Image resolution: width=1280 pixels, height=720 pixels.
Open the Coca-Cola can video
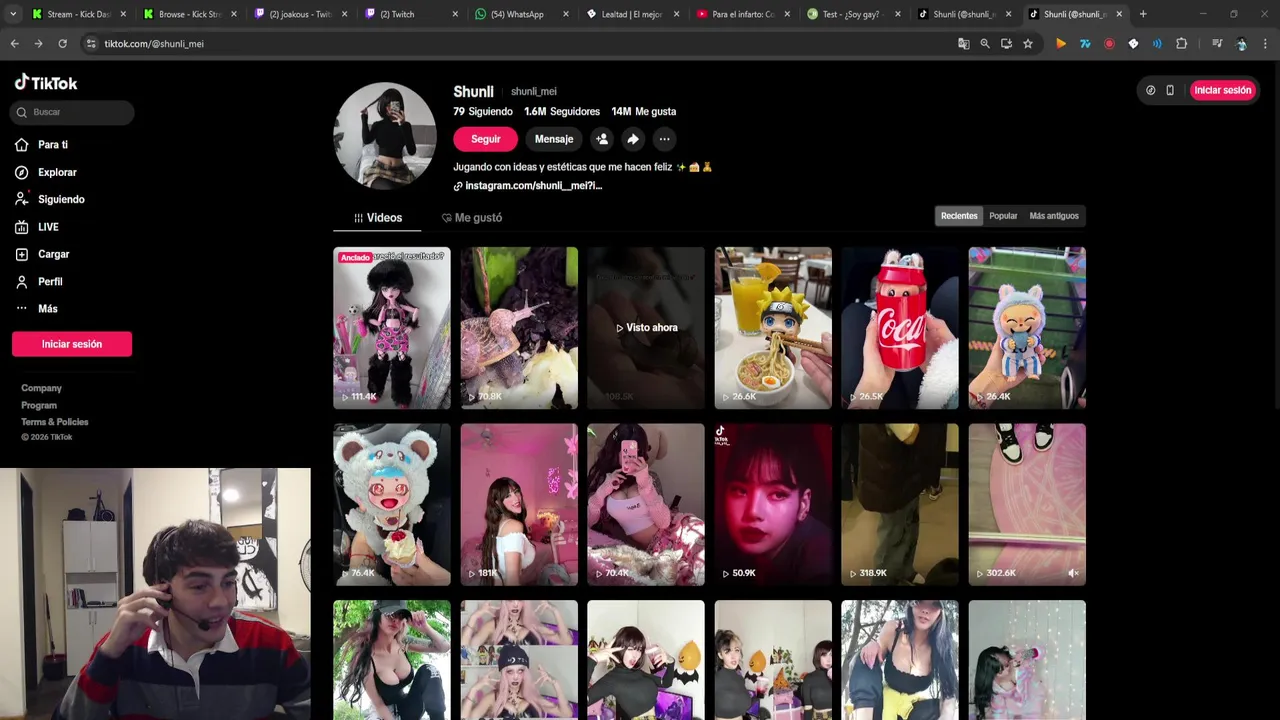[x=900, y=328]
